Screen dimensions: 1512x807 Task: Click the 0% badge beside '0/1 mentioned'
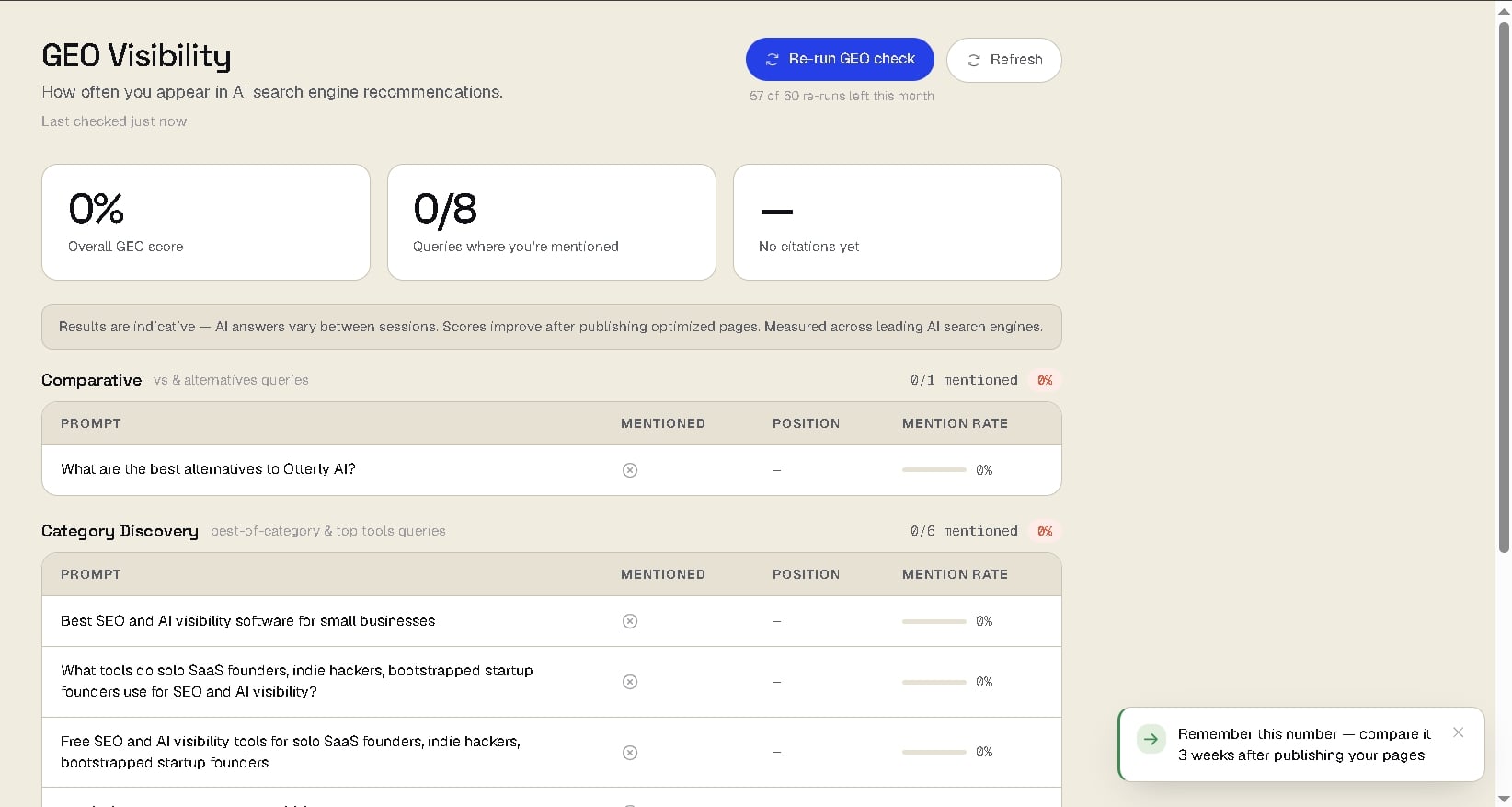pos(1045,380)
